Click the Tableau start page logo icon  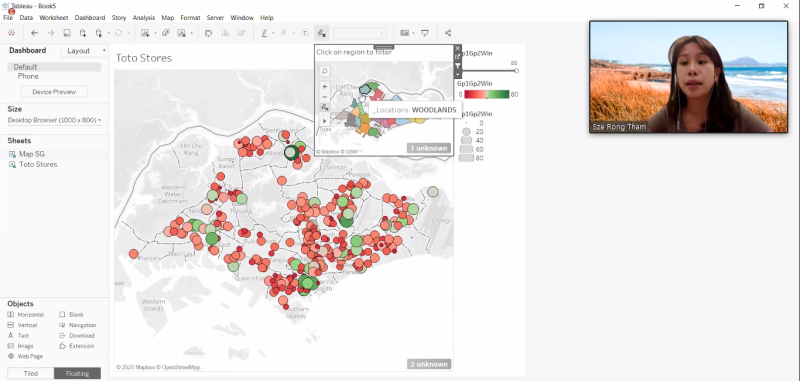coord(11,33)
